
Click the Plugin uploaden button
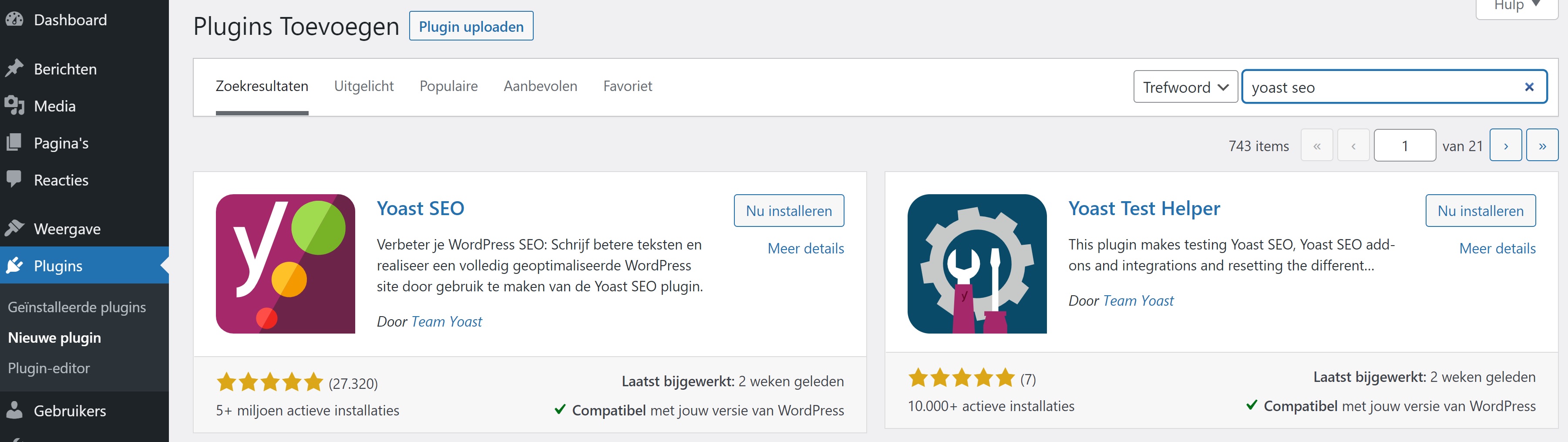tap(471, 26)
